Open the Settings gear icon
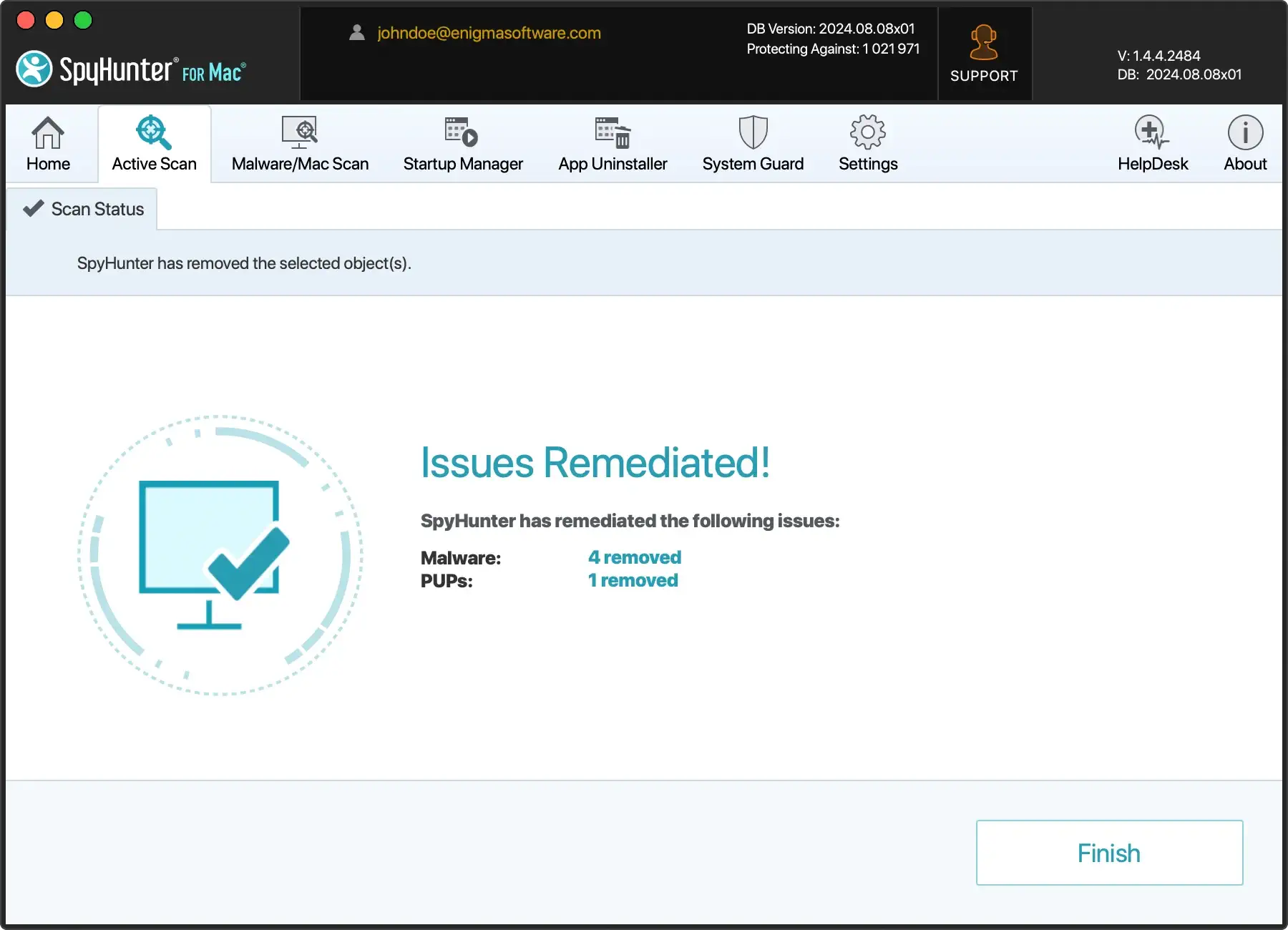 867,132
